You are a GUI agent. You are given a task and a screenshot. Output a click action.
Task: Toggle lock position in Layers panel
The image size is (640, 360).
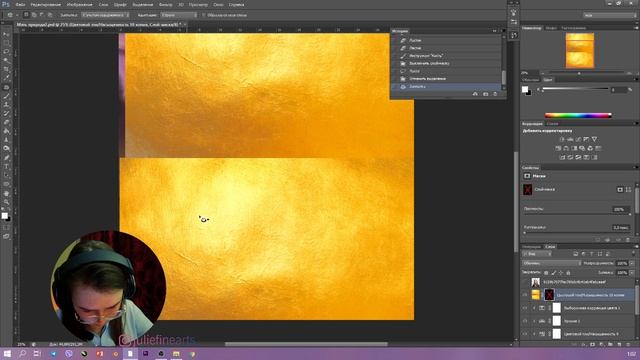click(561, 273)
